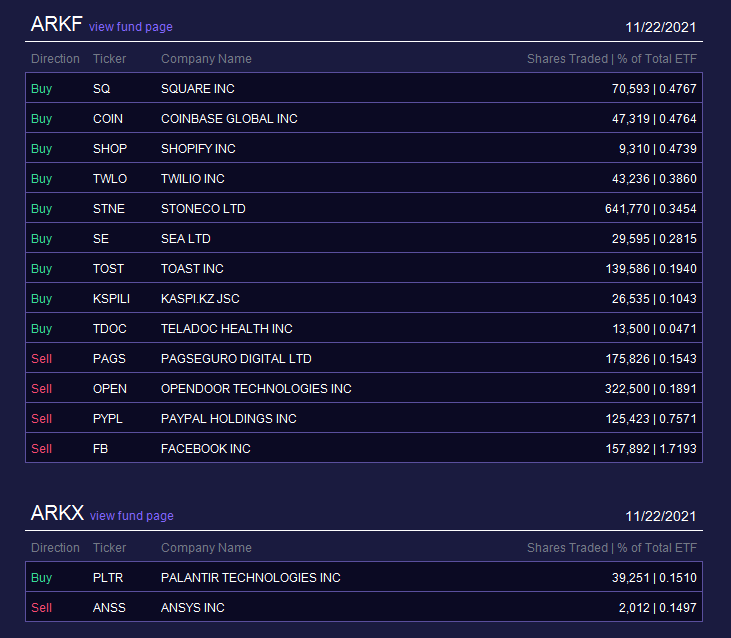Image resolution: width=731 pixels, height=638 pixels.
Task: Click shares value 26,535 | 0.1043
Action: coord(654,299)
